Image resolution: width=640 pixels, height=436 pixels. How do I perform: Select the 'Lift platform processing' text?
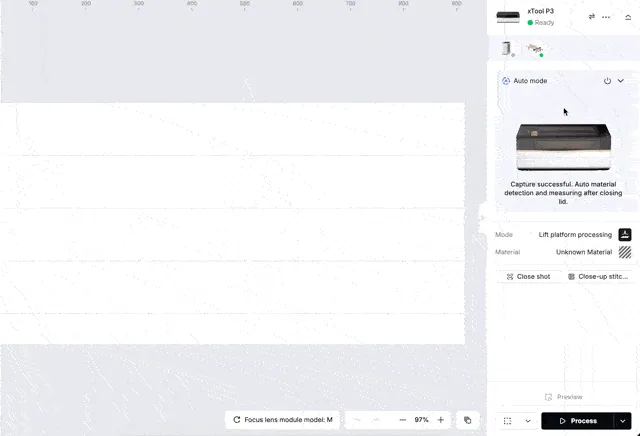575,235
